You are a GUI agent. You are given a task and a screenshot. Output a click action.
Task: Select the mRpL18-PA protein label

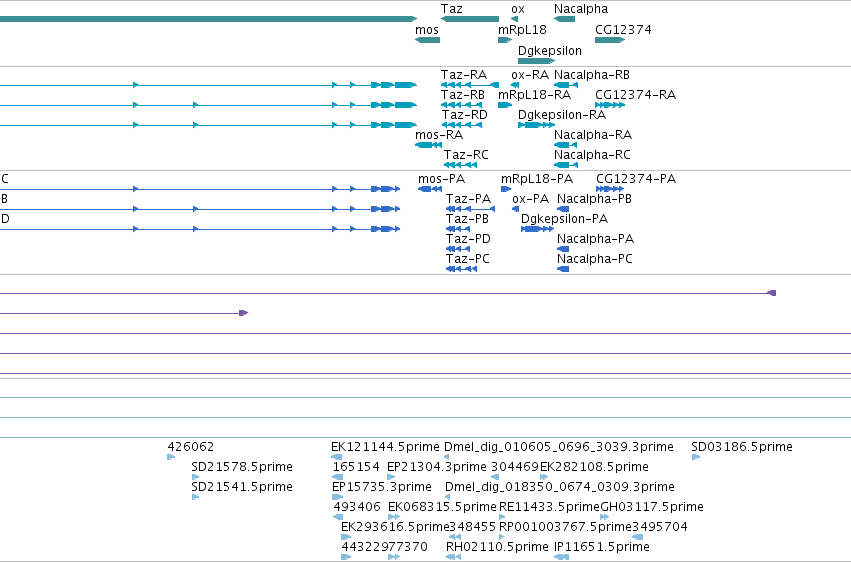pyautogui.click(x=537, y=179)
